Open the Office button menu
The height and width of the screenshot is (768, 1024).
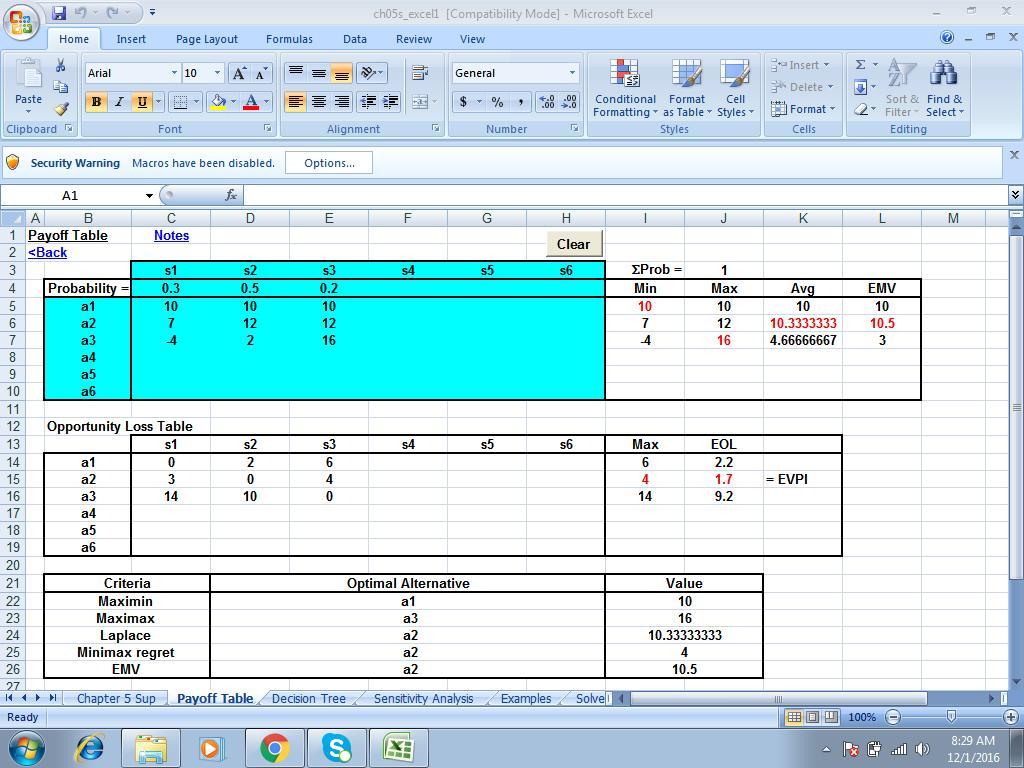point(22,23)
